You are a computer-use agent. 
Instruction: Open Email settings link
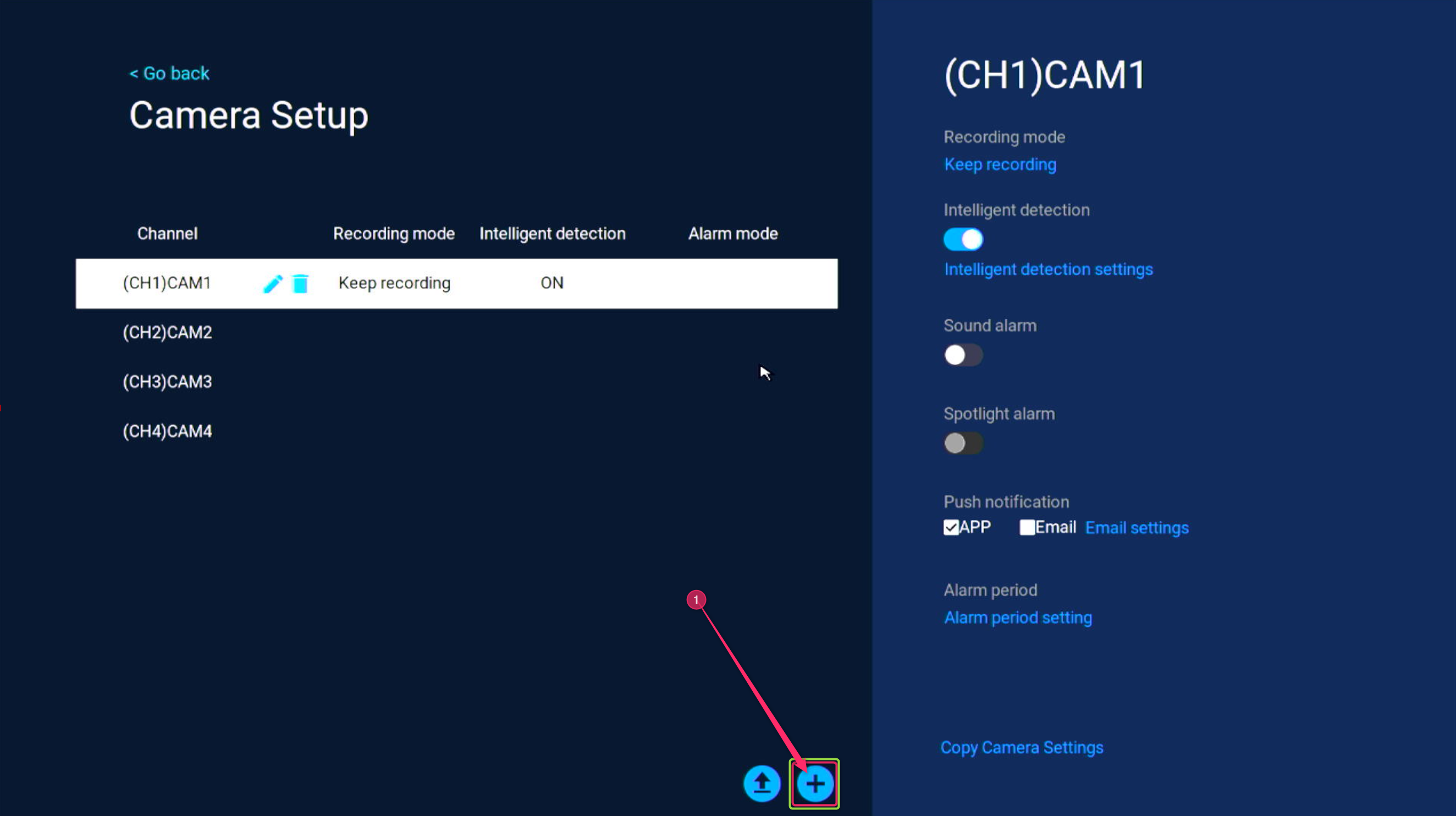pos(1137,528)
